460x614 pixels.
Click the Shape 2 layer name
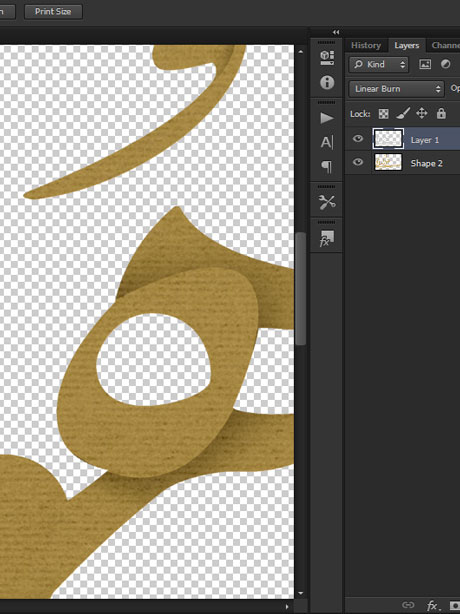427,164
